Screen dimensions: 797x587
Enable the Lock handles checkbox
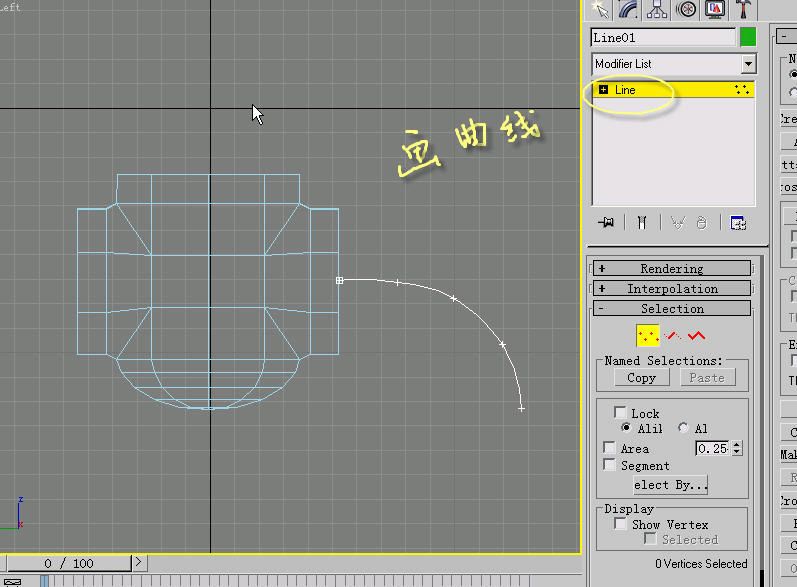tap(620, 412)
